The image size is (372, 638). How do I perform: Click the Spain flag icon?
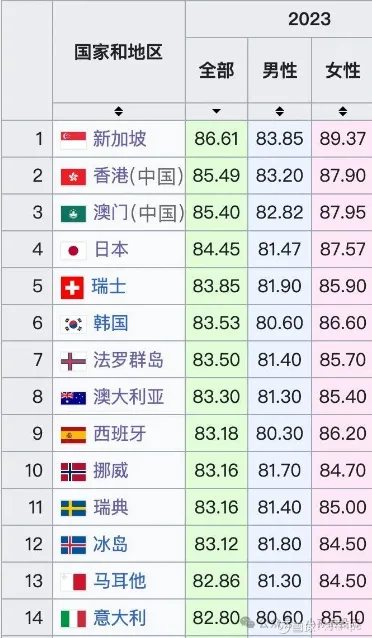click(x=73, y=435)
